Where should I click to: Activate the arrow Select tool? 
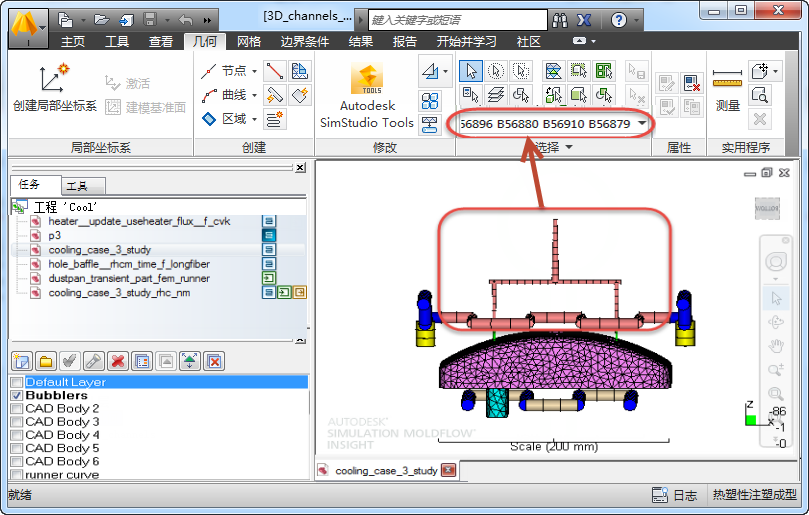click(471, 71)
